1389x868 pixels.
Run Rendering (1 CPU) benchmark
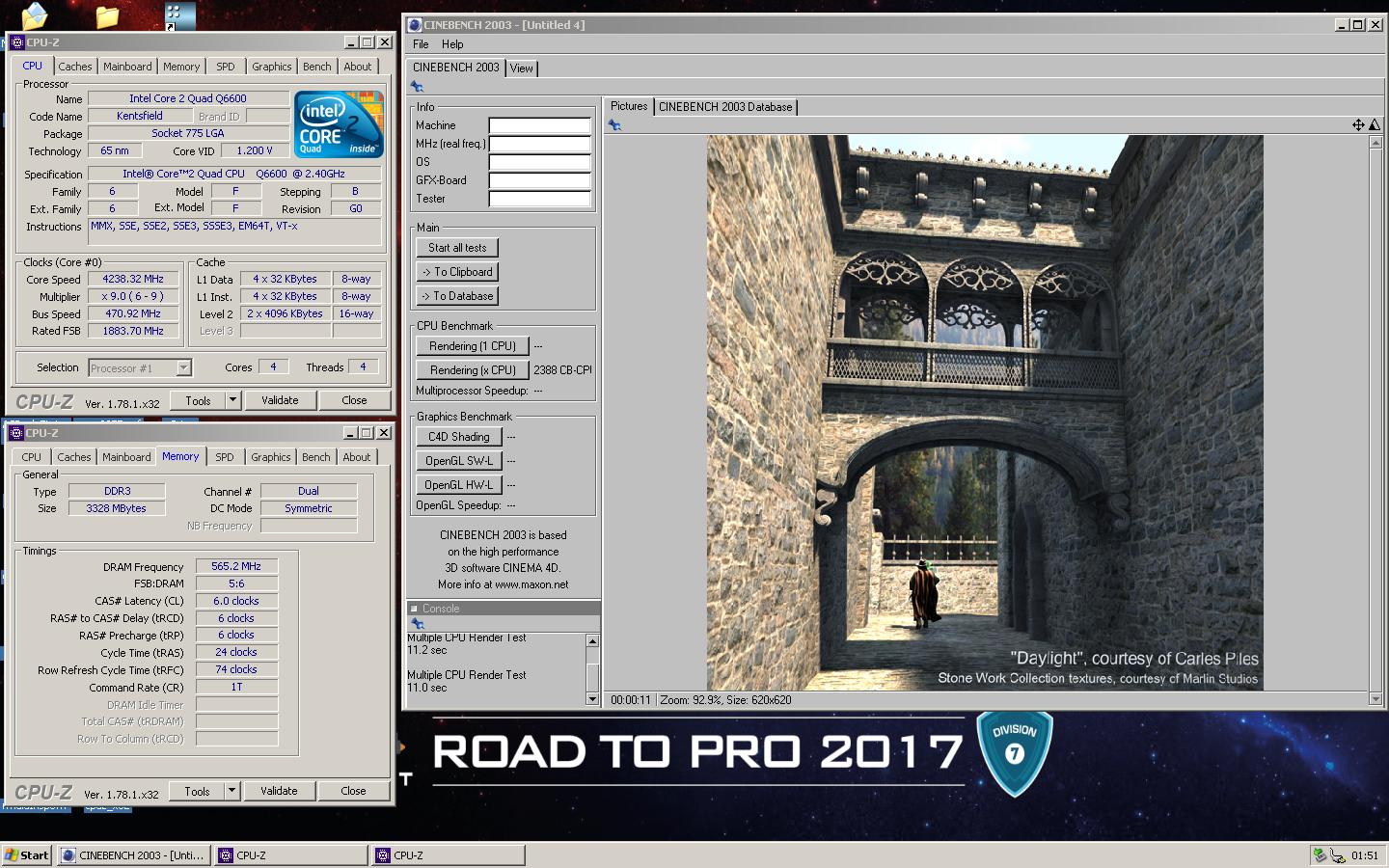pos(473,346)
